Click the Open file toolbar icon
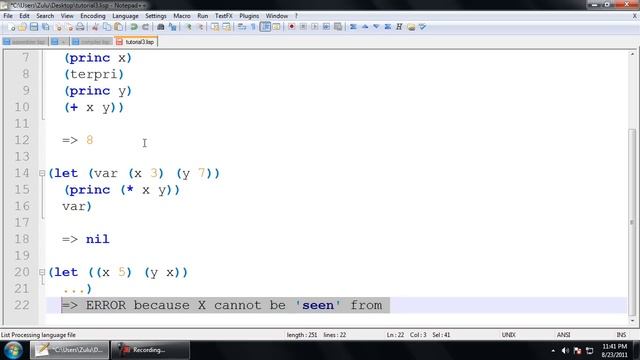The width and height of the screenshot is (640, 360). [x=22, y=27]
